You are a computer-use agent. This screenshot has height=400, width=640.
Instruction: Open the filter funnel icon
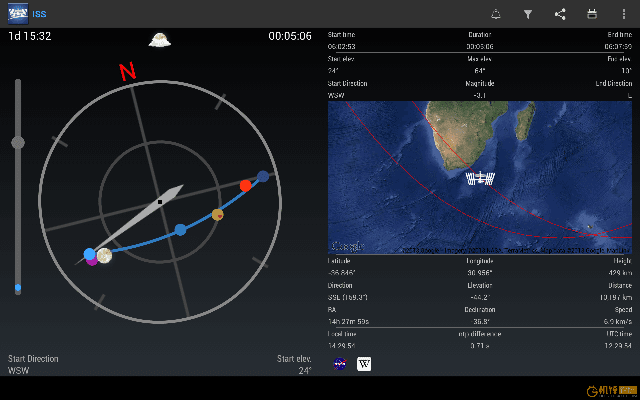528,14
